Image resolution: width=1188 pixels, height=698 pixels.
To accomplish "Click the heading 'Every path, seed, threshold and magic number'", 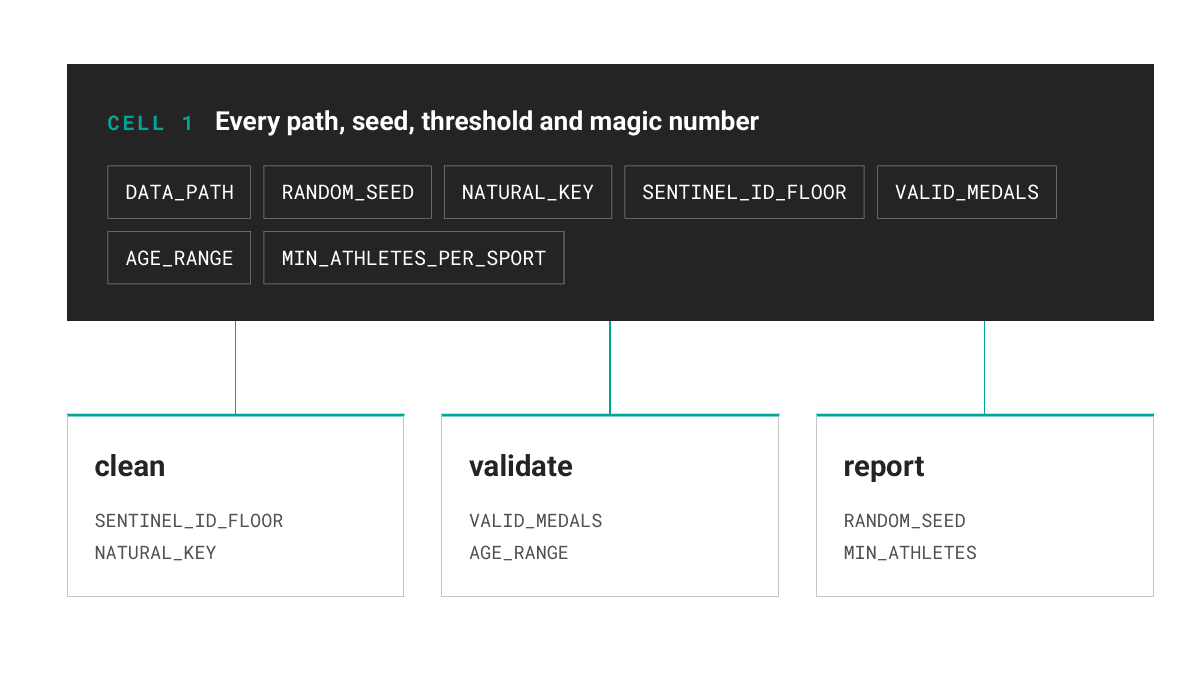I will (x=486, y=122).
